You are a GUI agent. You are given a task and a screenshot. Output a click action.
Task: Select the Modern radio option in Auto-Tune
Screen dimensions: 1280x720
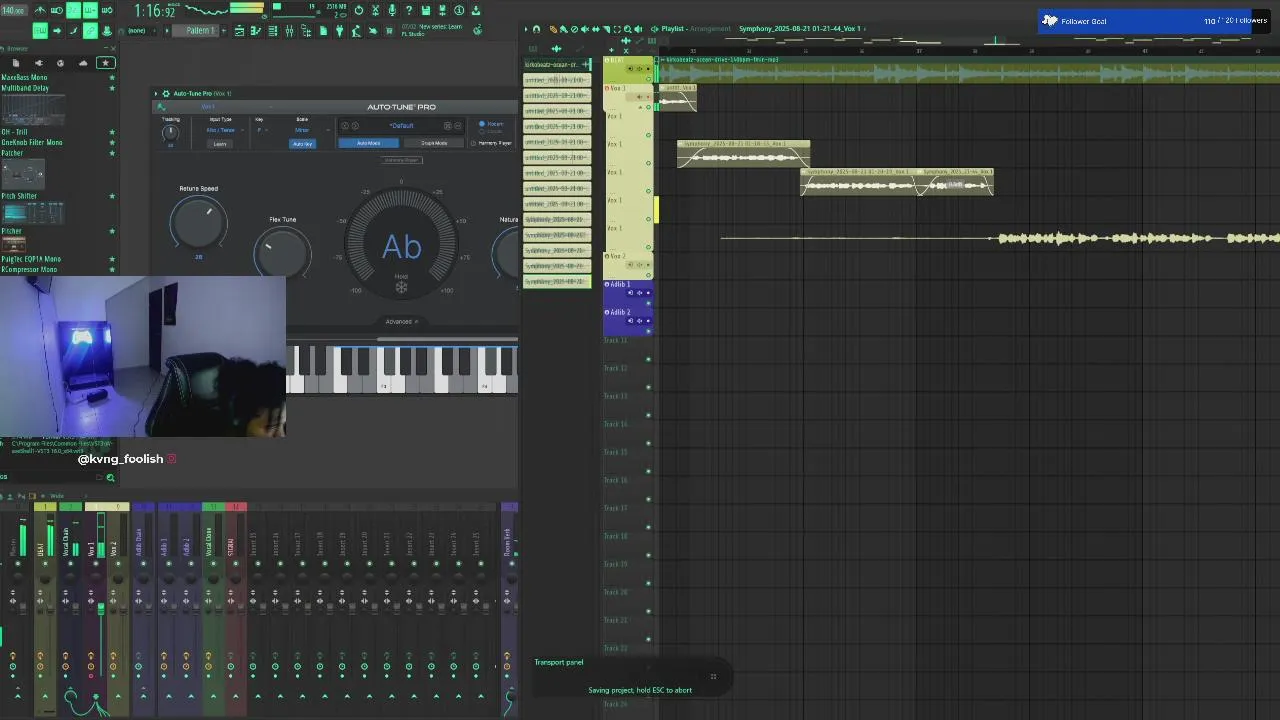(482, 123)
